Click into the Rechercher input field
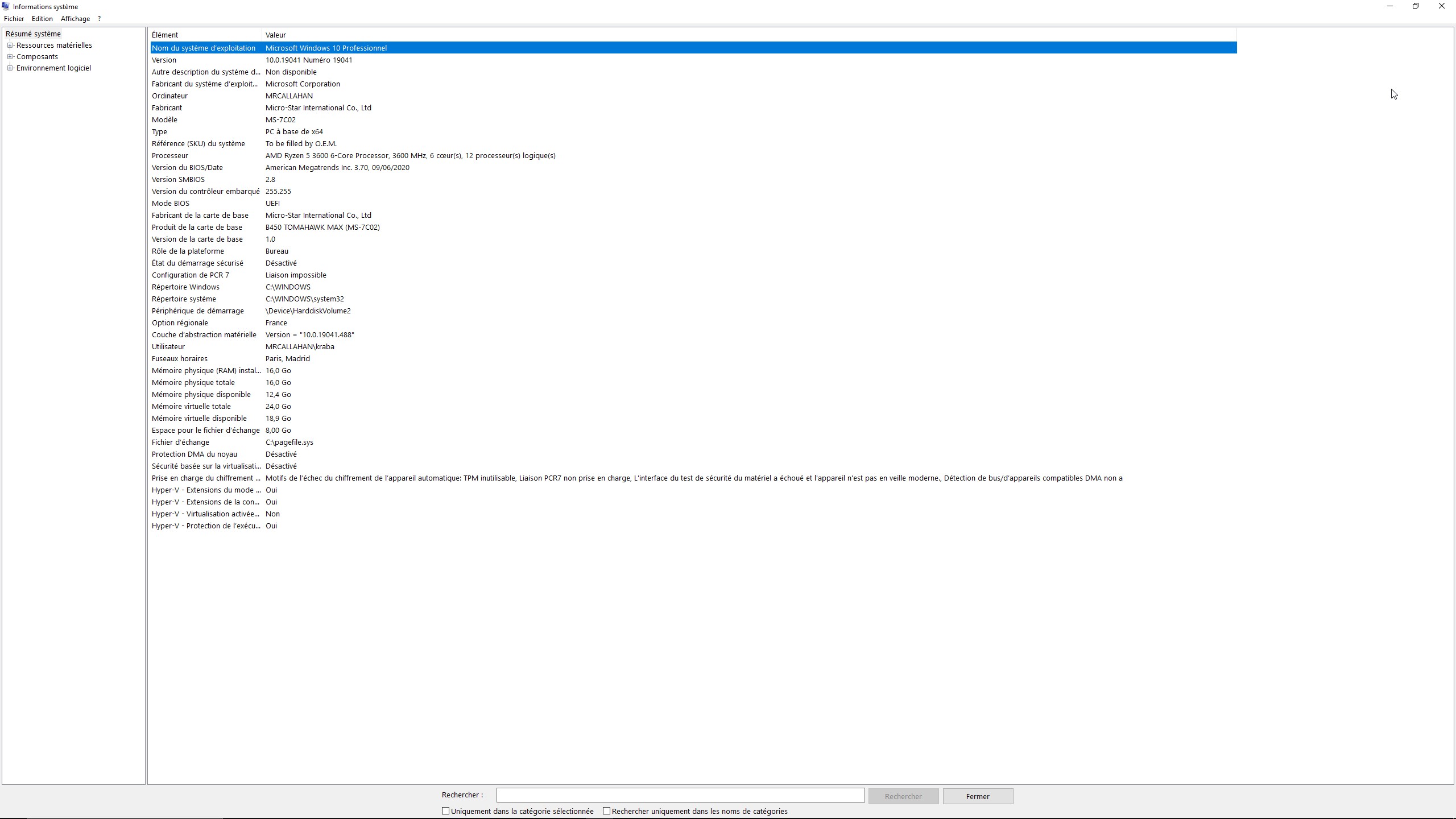 [x=680, y=795]
